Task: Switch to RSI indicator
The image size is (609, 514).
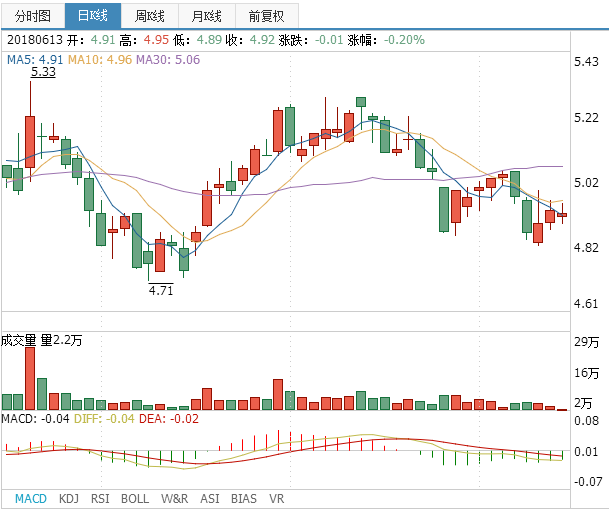Action: click(x=100, y=498)
